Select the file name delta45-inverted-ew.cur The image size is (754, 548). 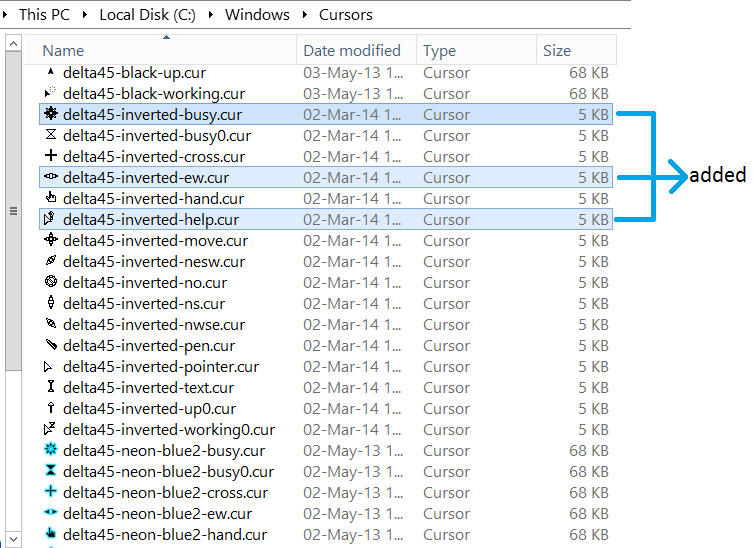coord(146,177)
